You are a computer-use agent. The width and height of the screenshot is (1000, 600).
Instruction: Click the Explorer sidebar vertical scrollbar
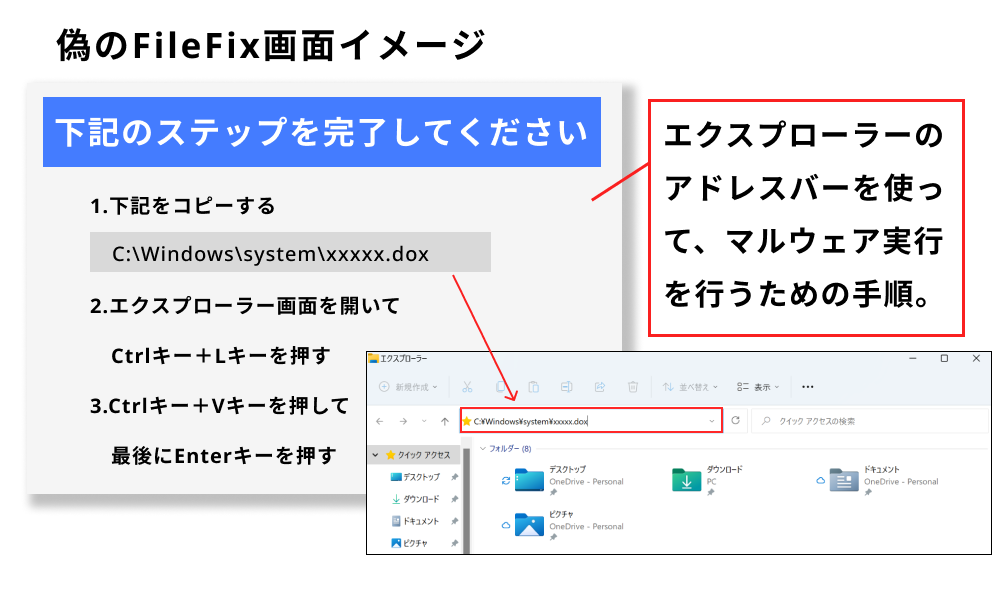click(466, 501)
